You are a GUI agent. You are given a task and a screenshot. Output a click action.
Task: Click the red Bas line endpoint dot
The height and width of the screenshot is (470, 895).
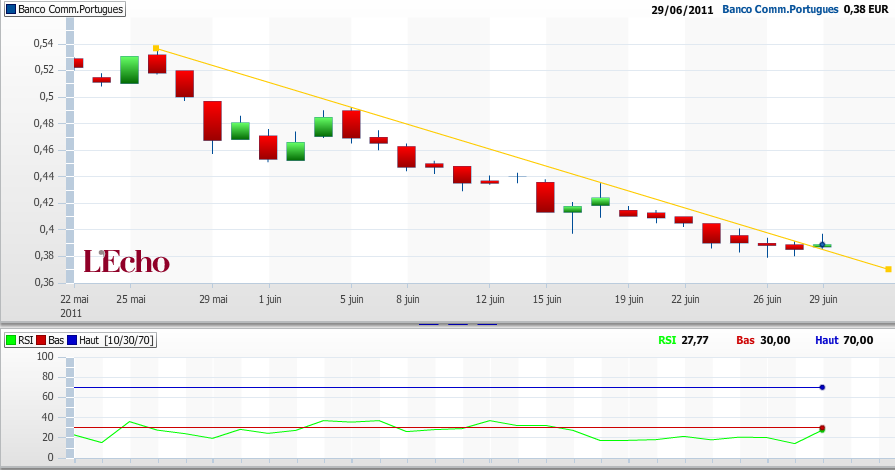(x=823, y=428)
